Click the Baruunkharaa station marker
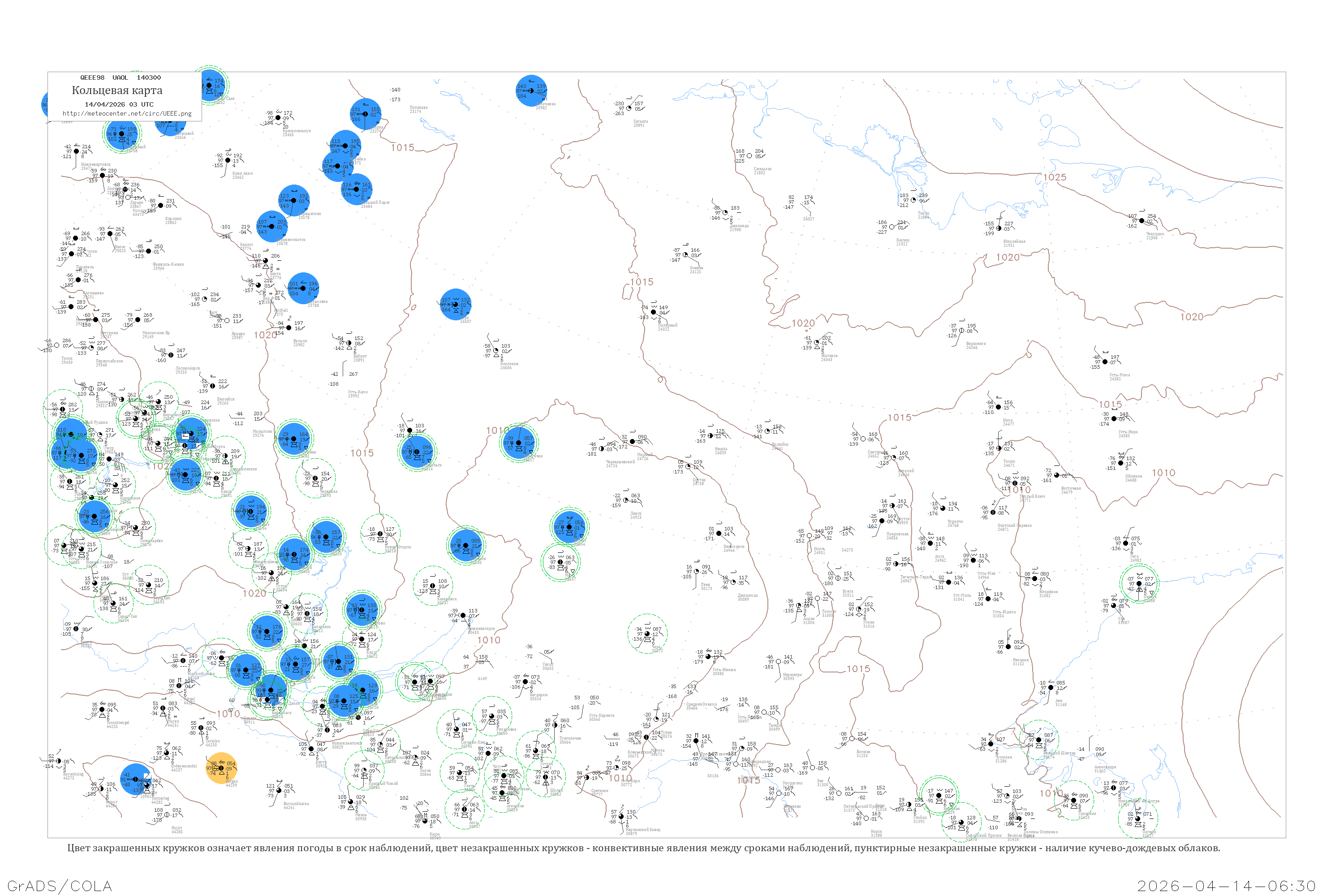This screenshot has width=1344, height=896. tap(279, 791)
